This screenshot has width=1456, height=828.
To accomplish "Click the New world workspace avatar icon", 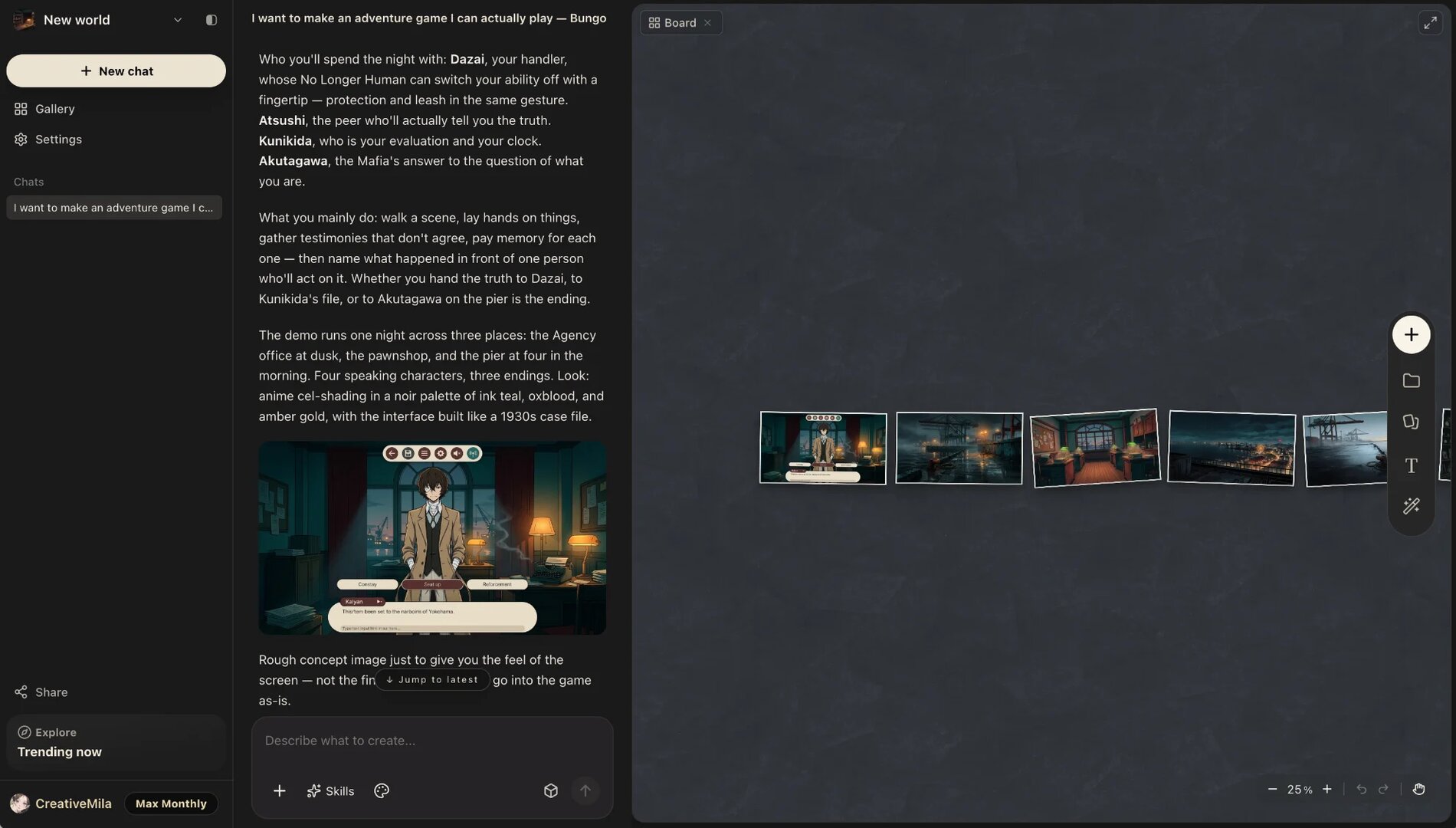I will pos(24,20).
